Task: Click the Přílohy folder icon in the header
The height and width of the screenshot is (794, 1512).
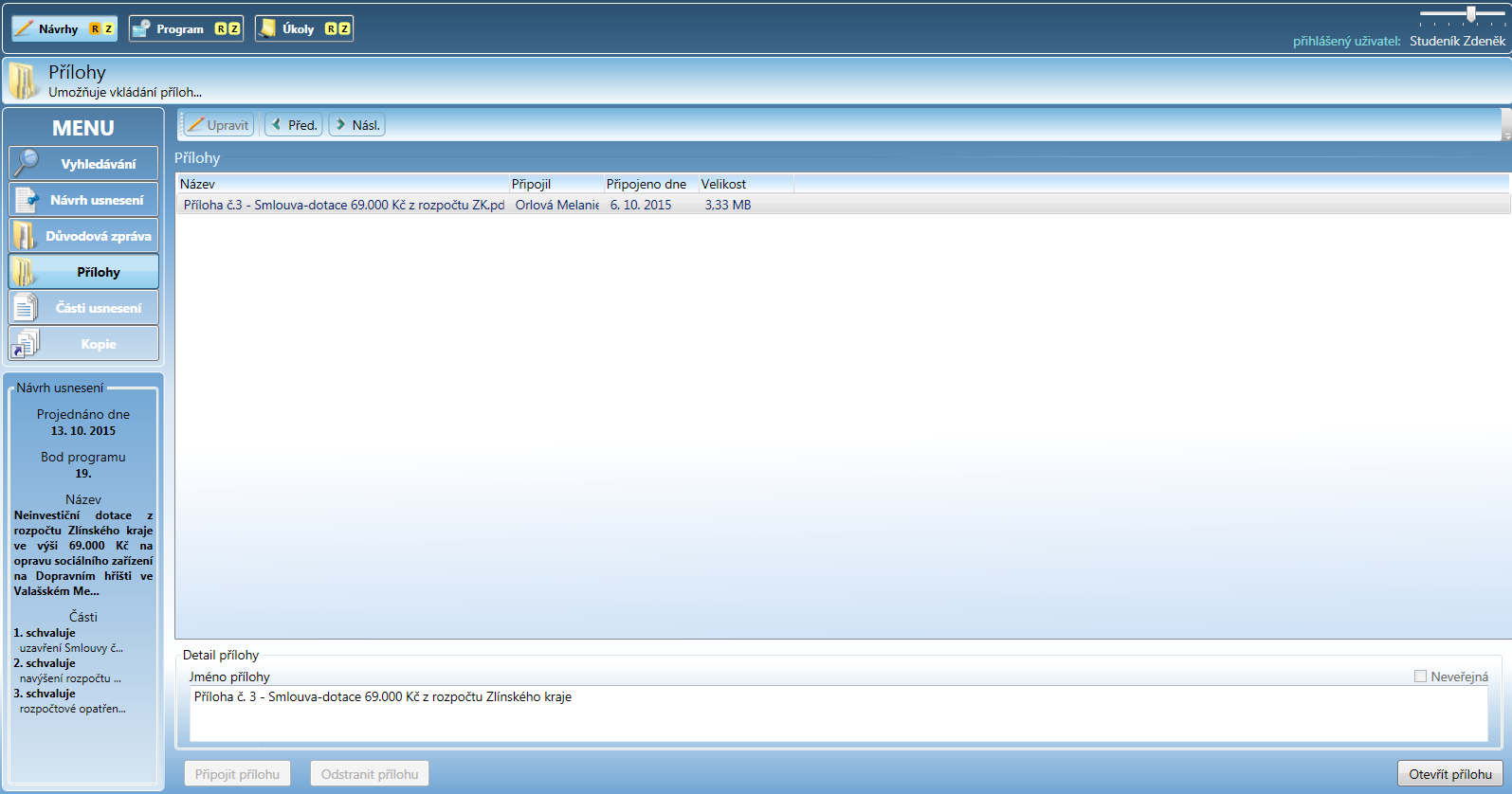Action: tap(23, 81)
